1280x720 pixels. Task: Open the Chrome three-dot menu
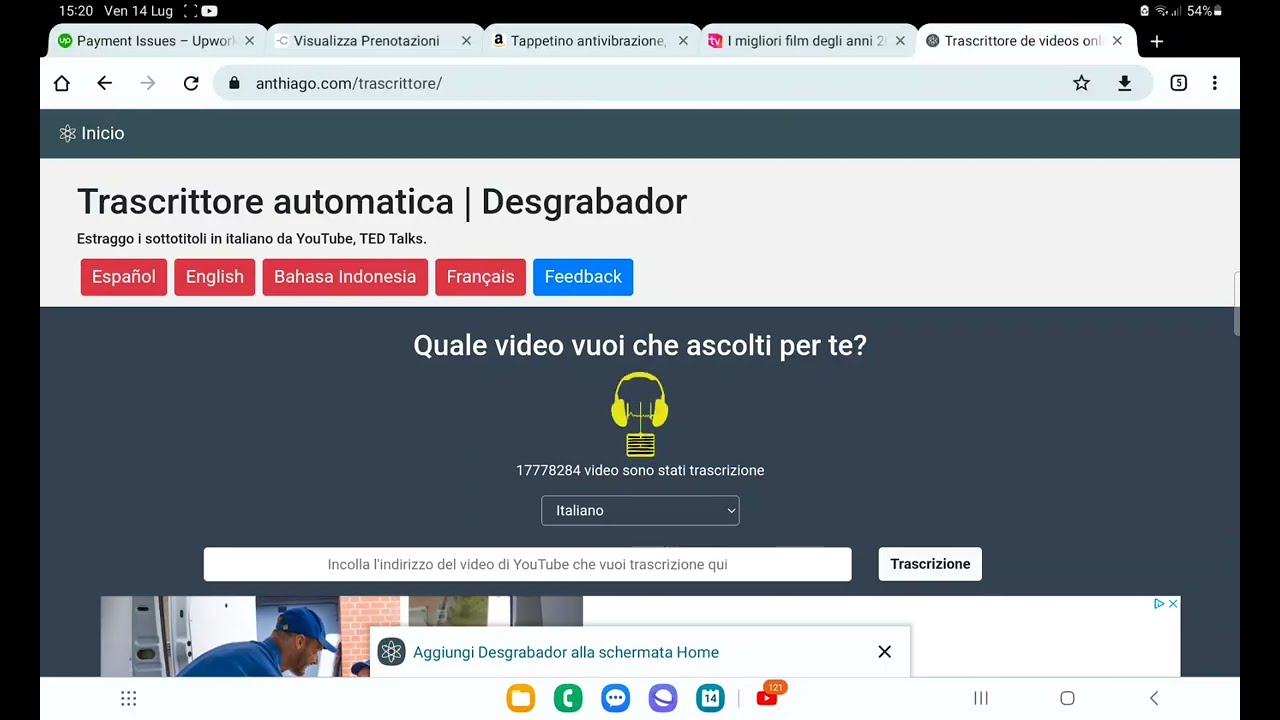click(x=1214, y=83)
